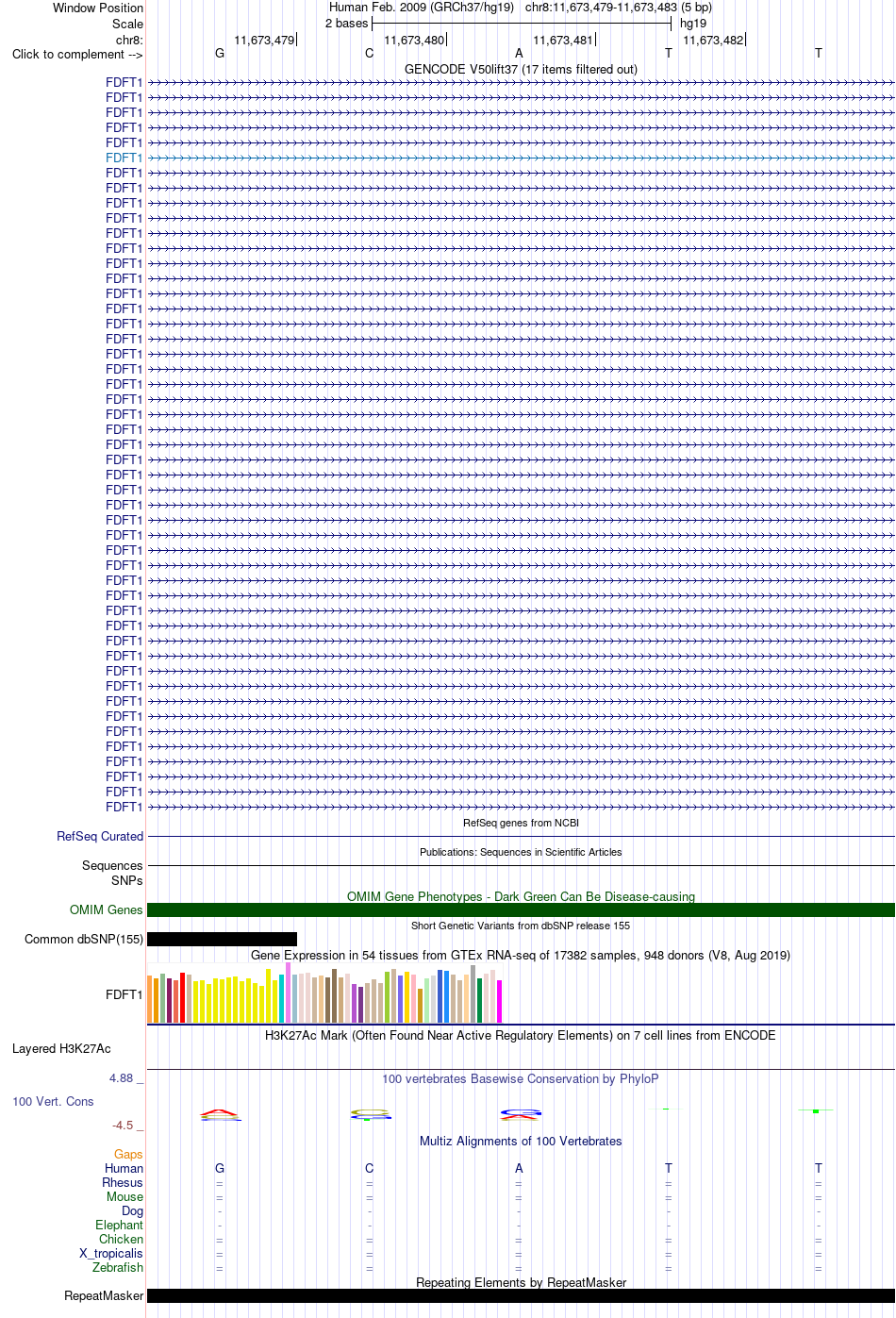Click the 11,673,481 position marker

tap(564, 40)
